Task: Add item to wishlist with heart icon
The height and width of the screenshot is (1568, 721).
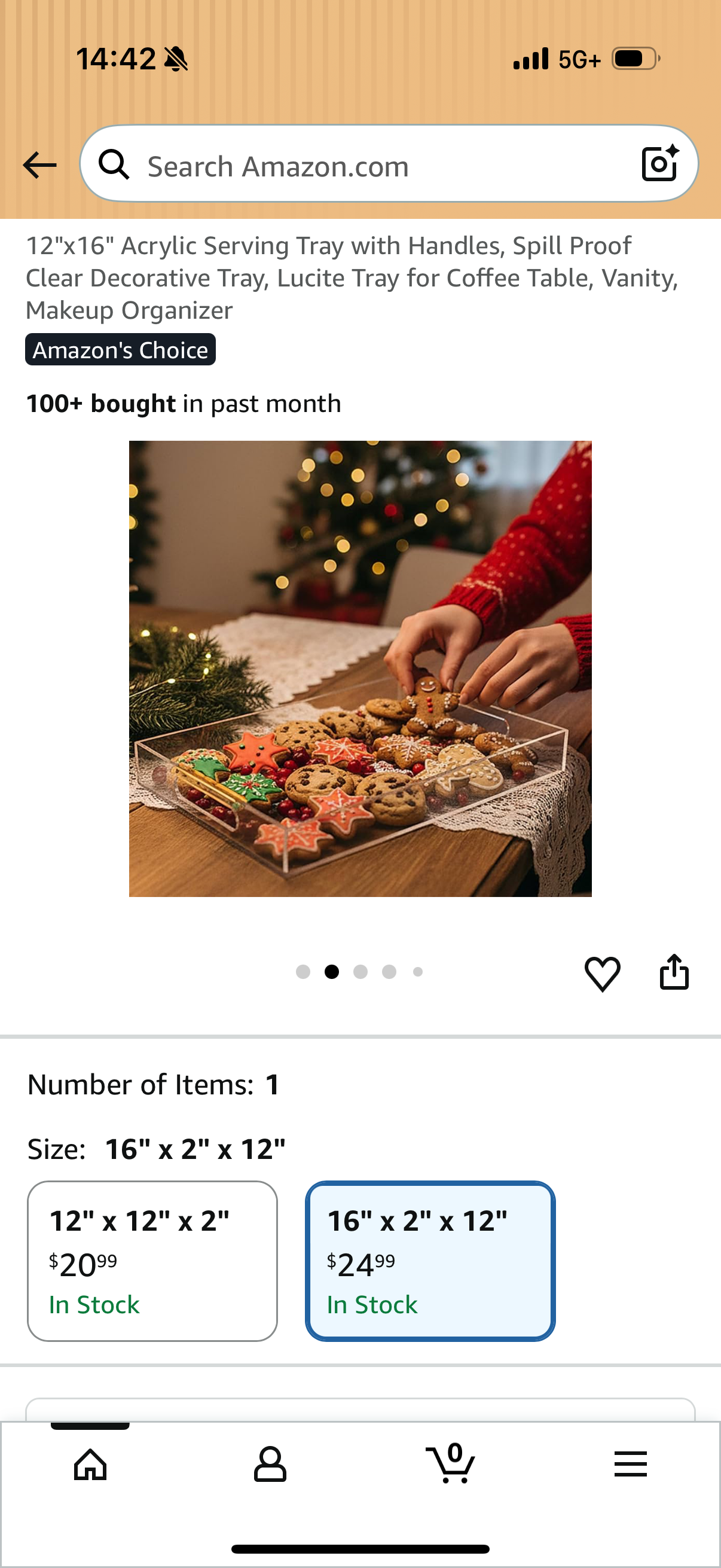Action: pyautogui.click(x=603, y=973)
